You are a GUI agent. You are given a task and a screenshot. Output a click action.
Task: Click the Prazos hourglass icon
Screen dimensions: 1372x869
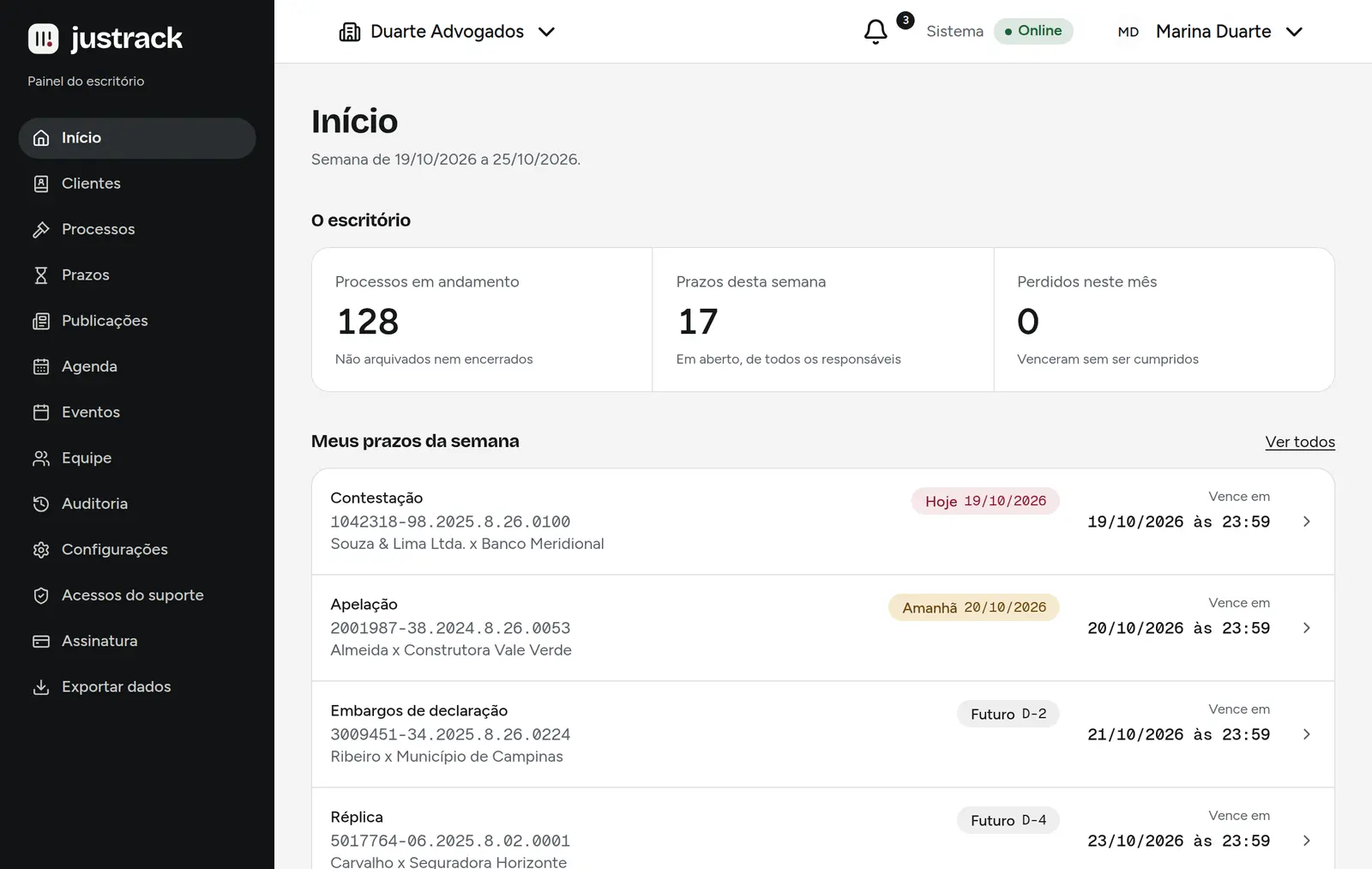coord(41,275)
